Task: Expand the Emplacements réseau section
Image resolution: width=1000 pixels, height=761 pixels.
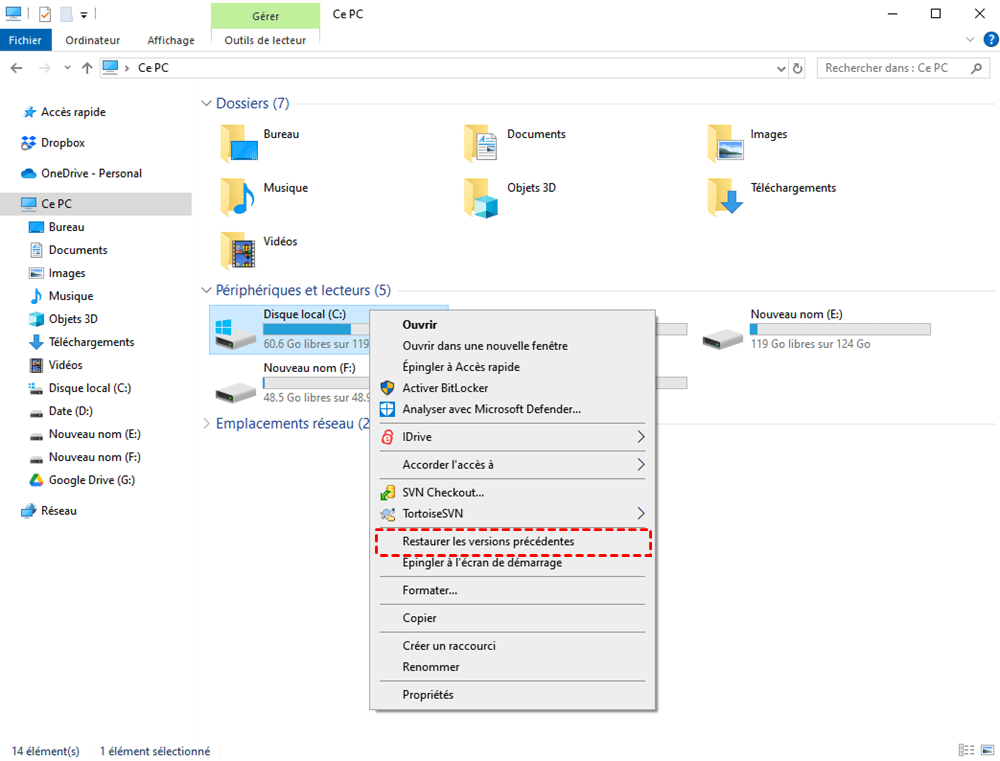Action: coord(207,424)
